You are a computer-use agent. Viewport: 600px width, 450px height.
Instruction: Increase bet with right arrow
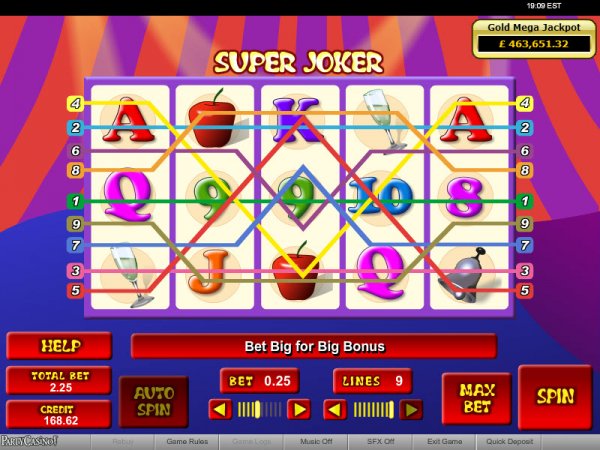[298, 409]
